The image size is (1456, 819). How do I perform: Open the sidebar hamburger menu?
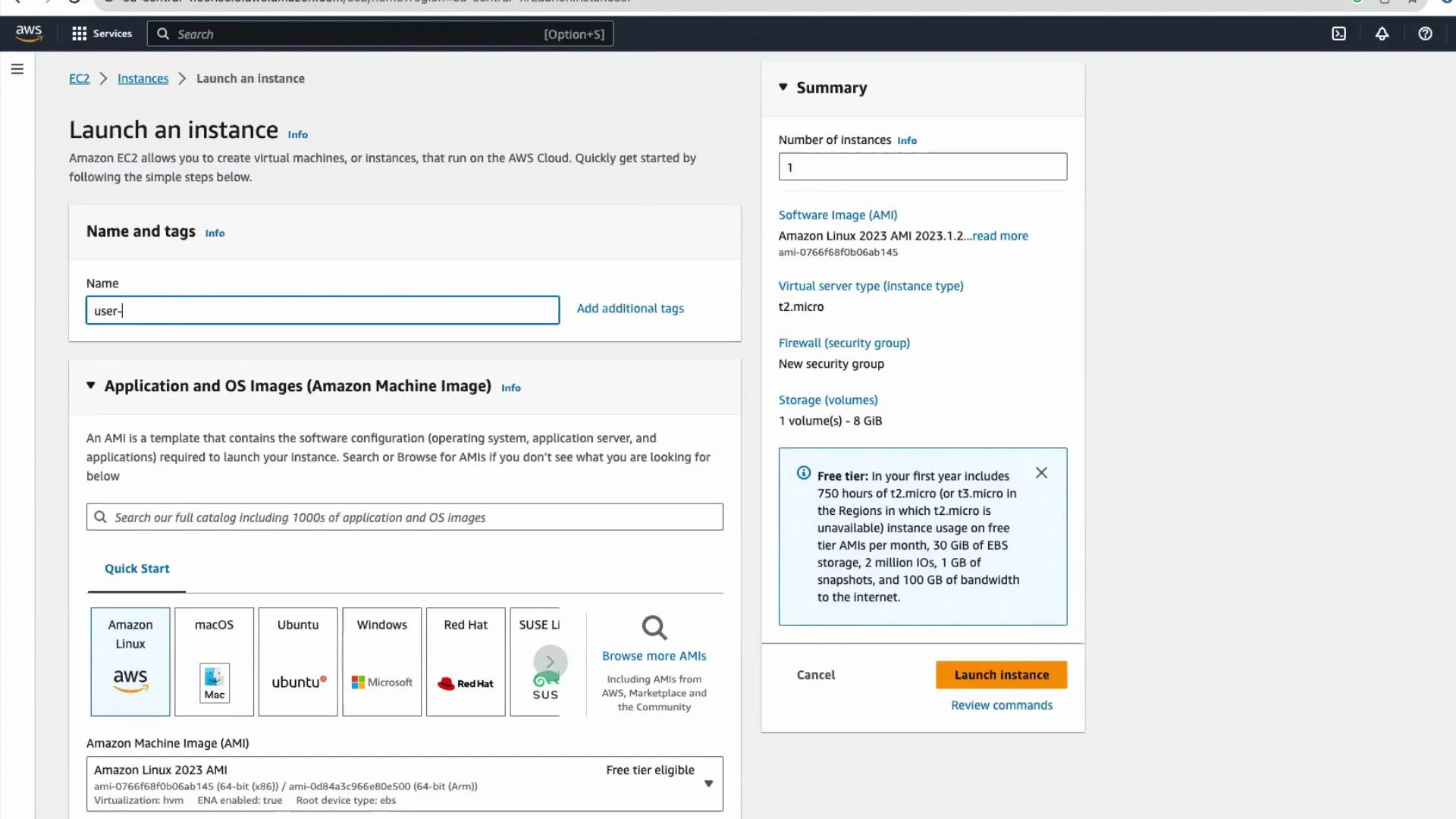17,68
